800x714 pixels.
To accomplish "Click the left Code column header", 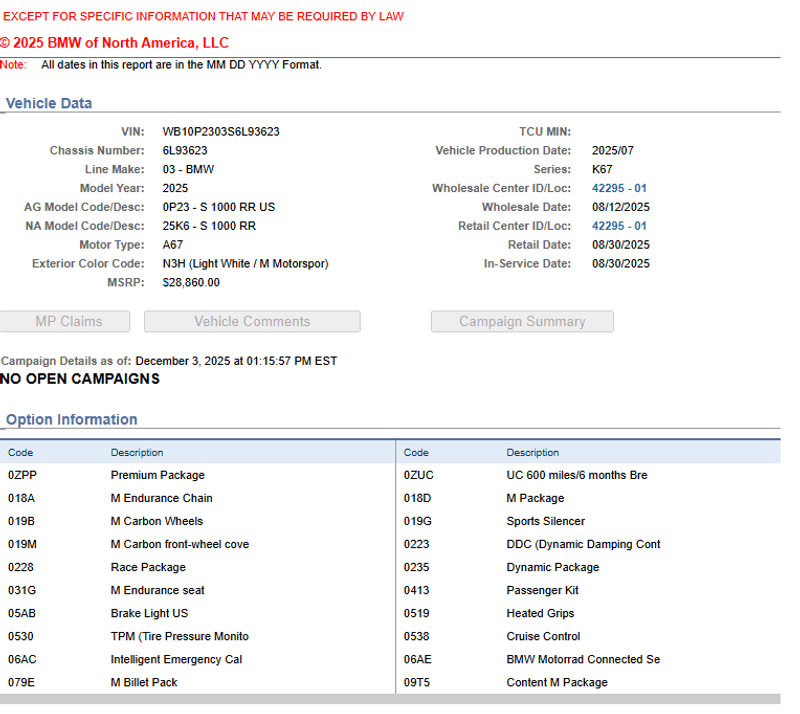I will (21, 452).
